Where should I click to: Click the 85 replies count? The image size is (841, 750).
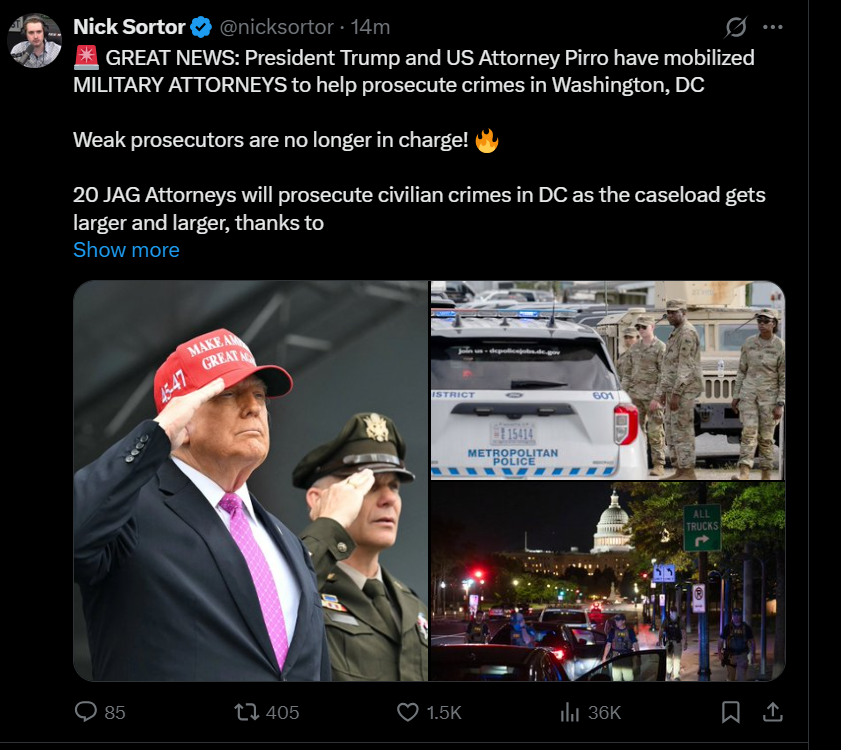[115, 712]
